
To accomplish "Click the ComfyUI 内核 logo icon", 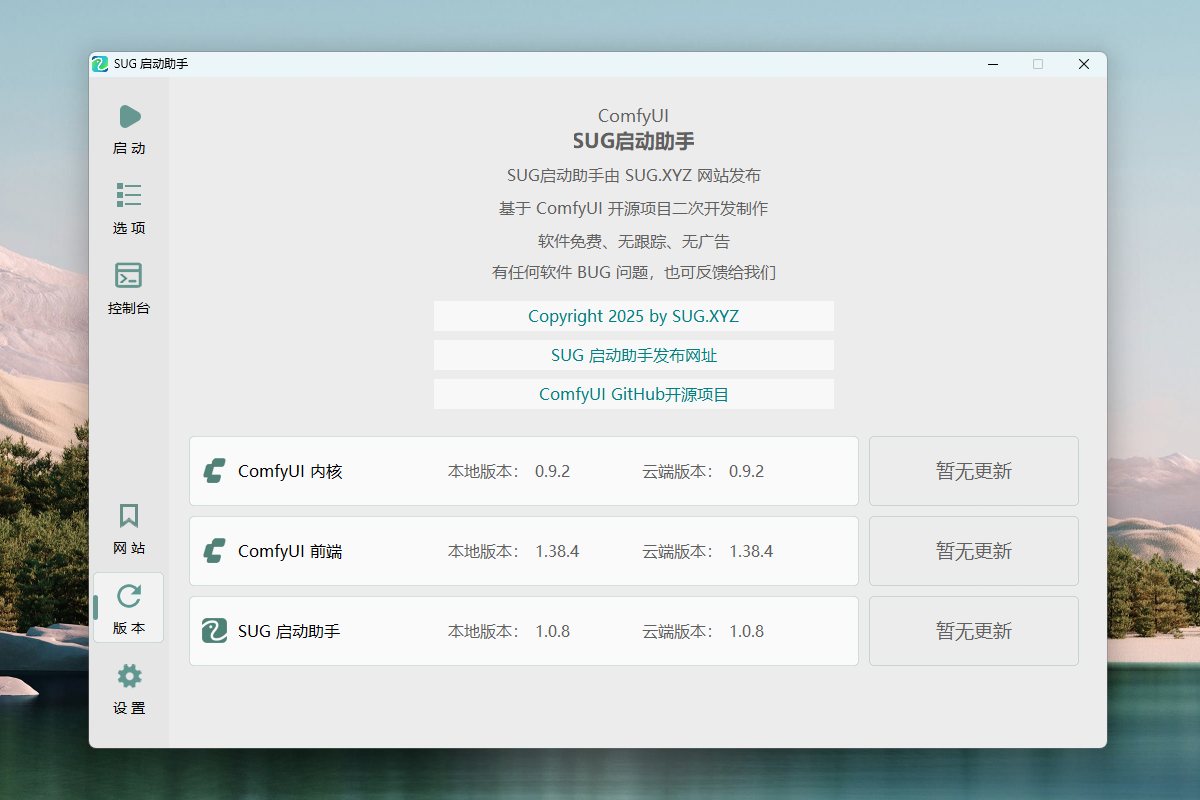I will pos(214,471).
